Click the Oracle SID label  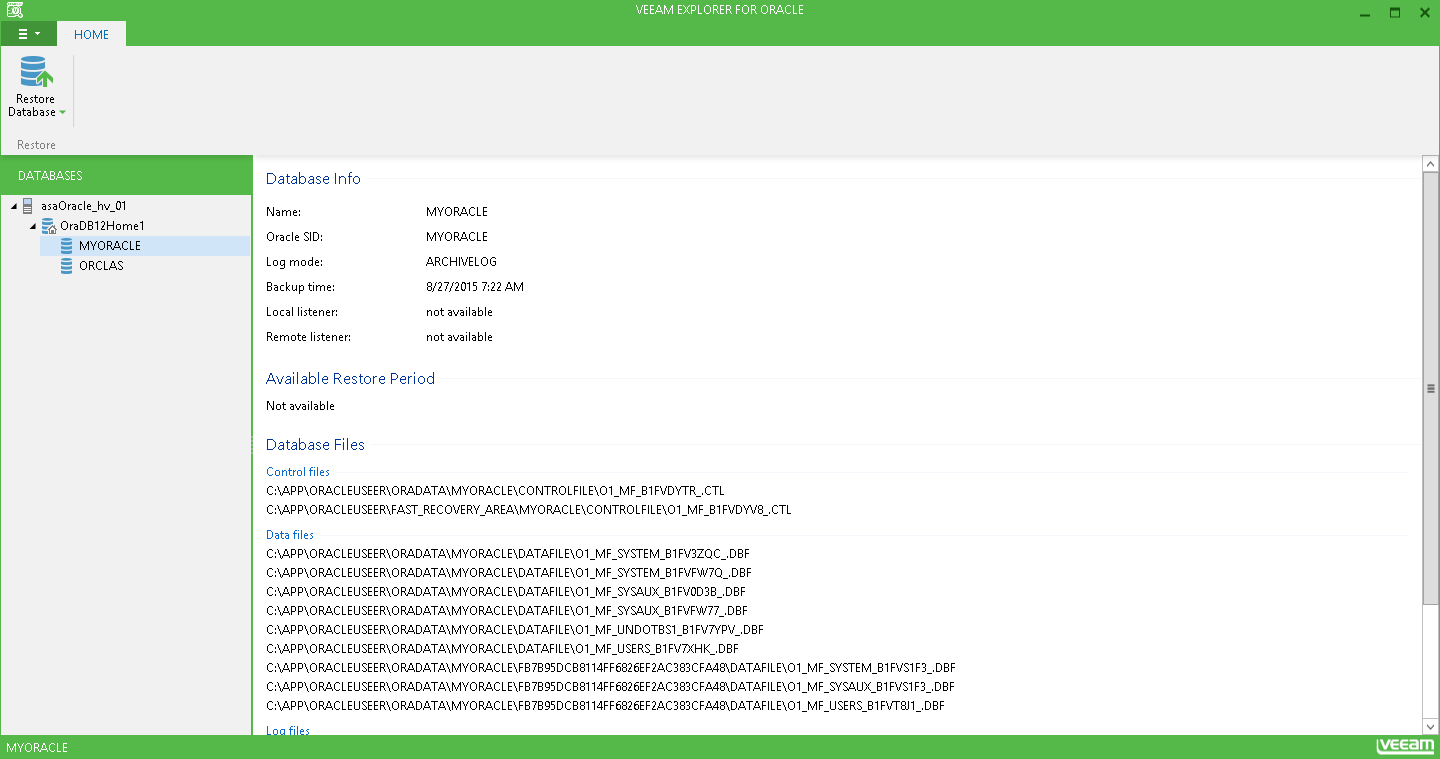(x=294, y=237)
